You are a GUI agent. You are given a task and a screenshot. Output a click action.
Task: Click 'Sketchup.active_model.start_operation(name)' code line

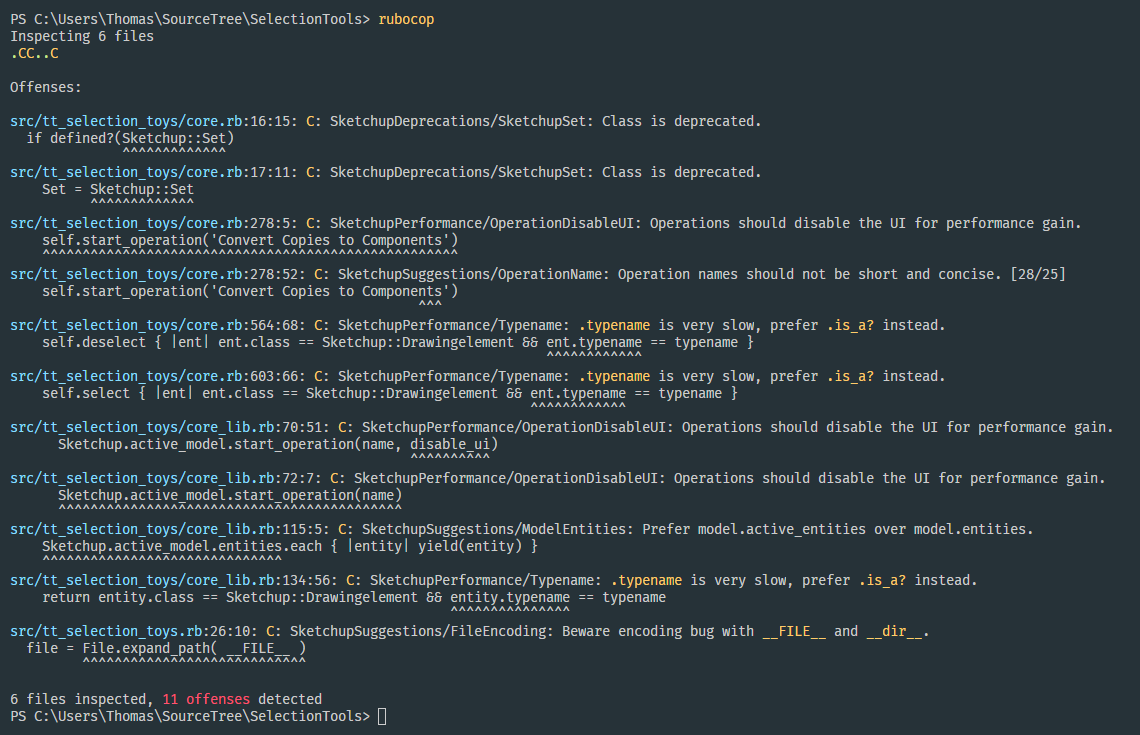click(x=230, y=494)
